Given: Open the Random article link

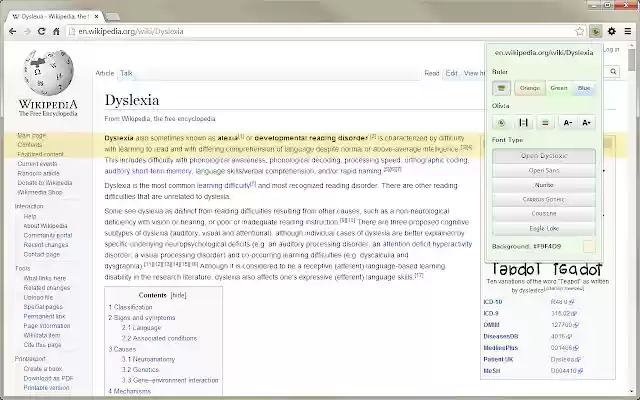Looking at the screenshot, I should 38,173.
